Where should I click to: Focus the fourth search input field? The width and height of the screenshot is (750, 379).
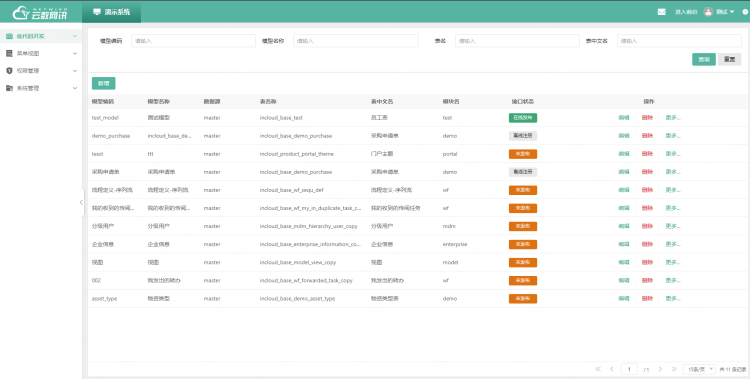[x=679, y=41]
